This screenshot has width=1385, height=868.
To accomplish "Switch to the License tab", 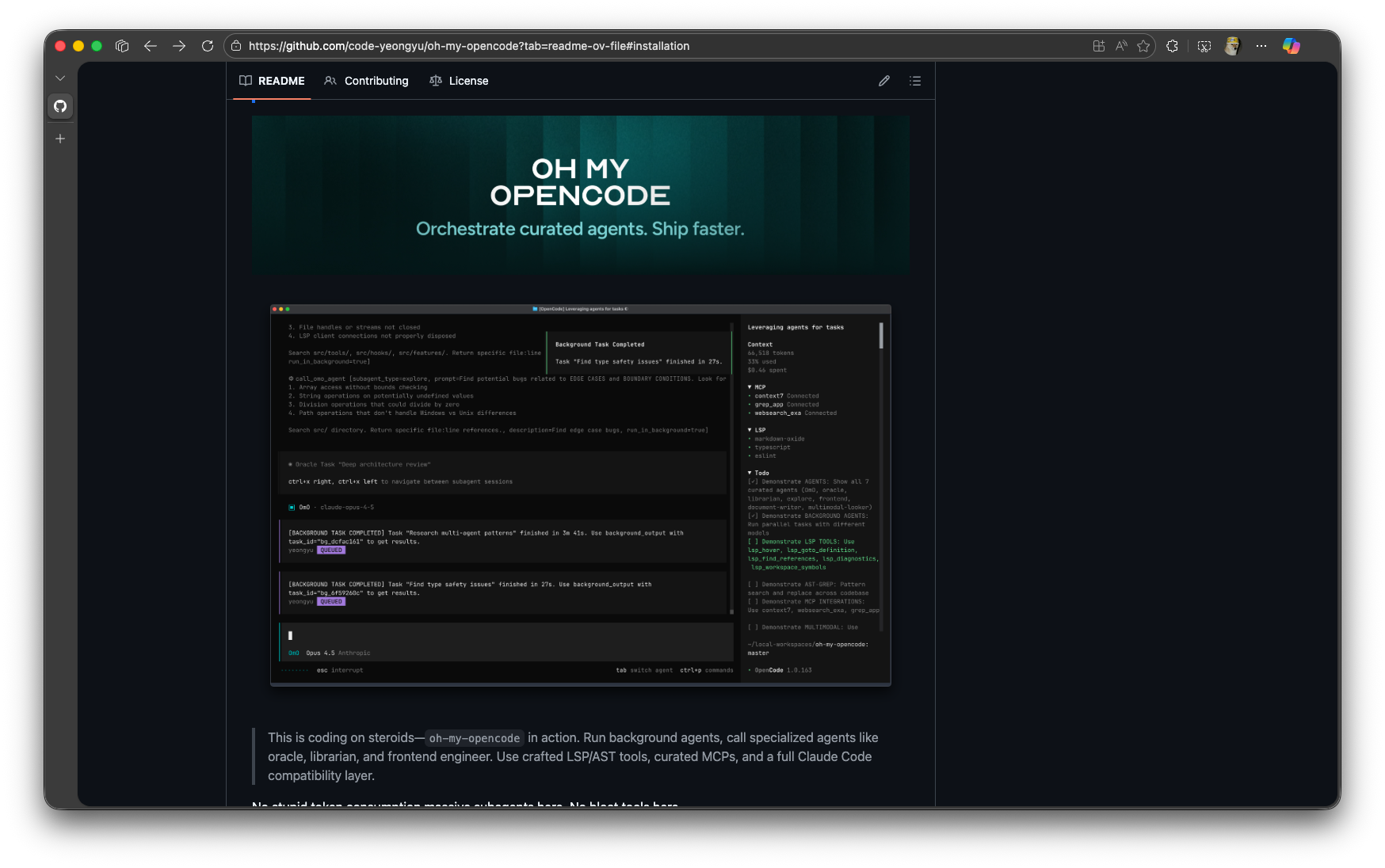I will tap(459, 81).
